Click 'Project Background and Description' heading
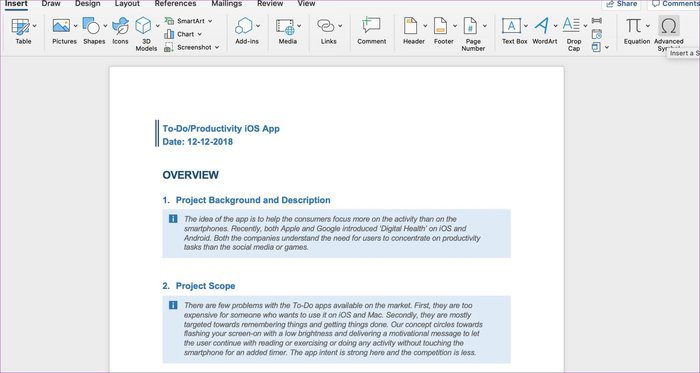700x373 pixels. 253,200
